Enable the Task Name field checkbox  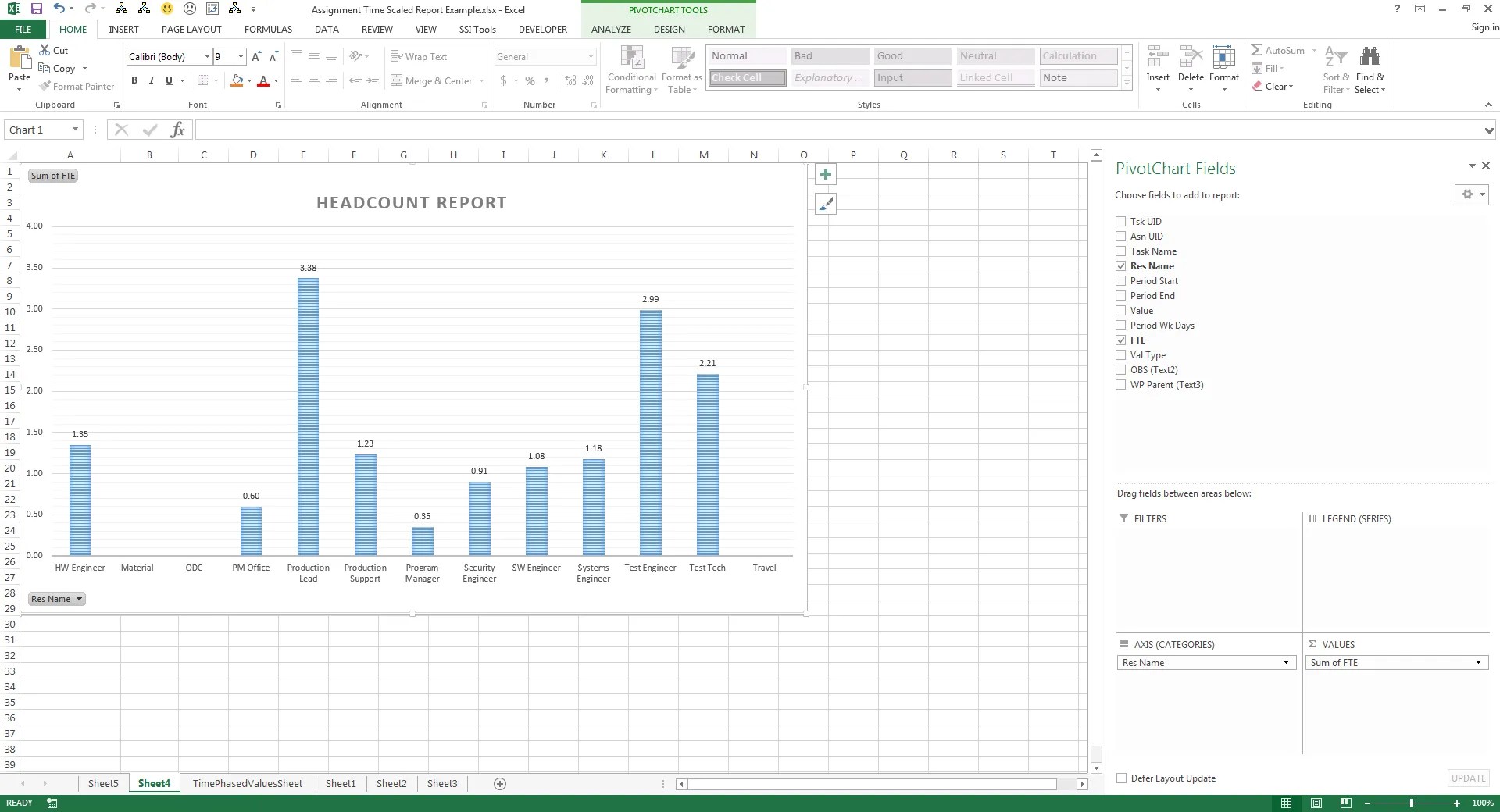1121,251
